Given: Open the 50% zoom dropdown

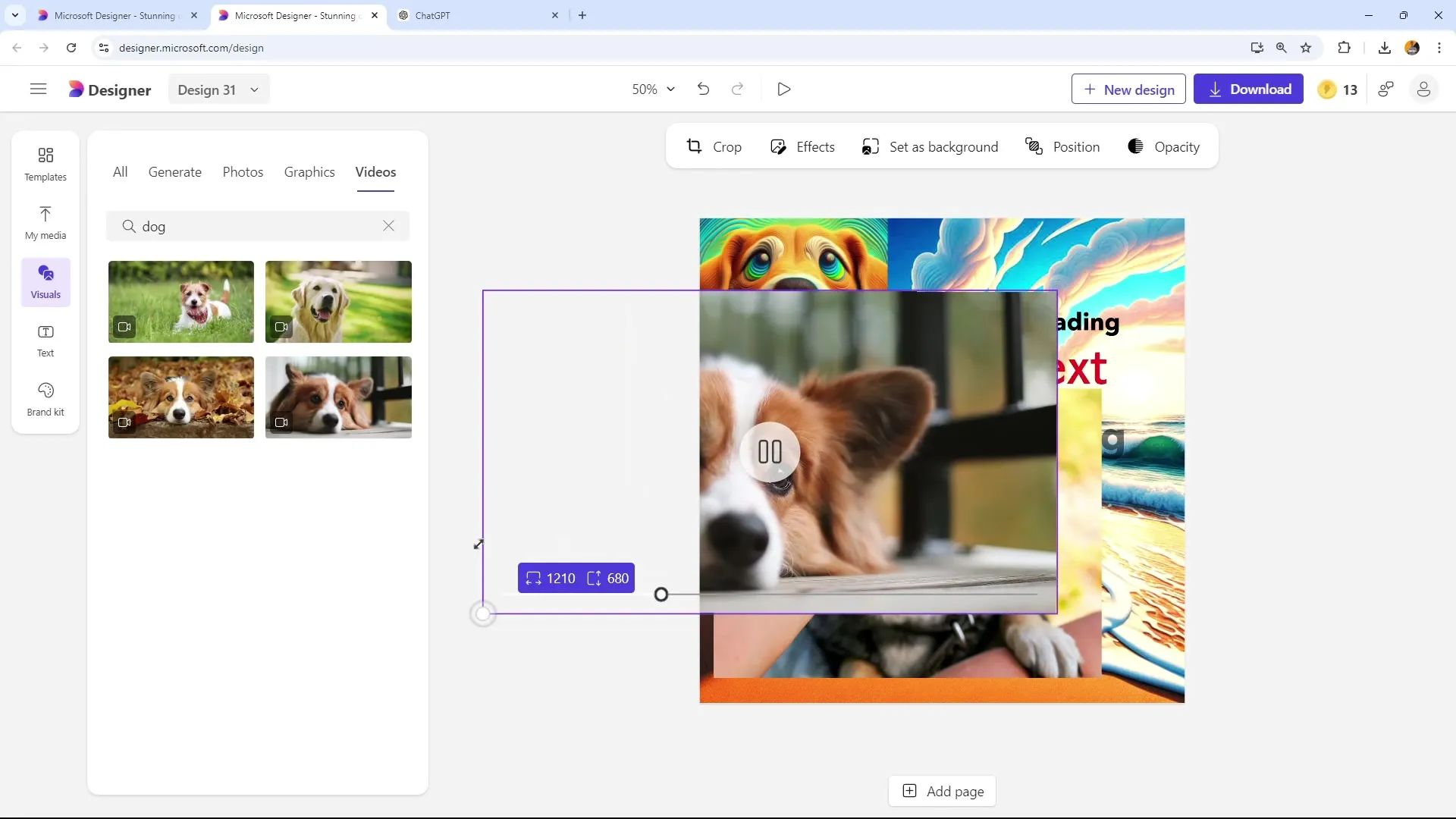Looking at the screenshot, I should tap(653, 89).
